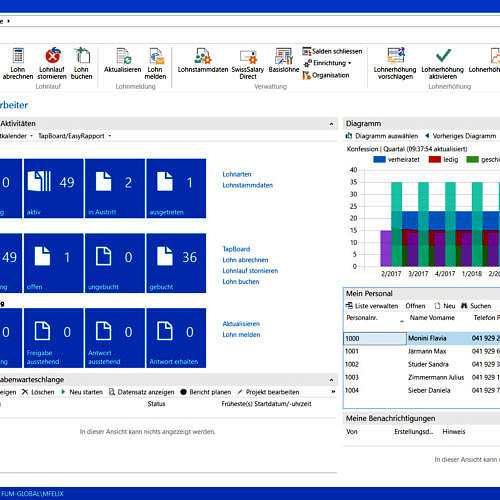Screen dimensions: 500x500
Task: Click the TapBoard link
Action: (236, 249)
